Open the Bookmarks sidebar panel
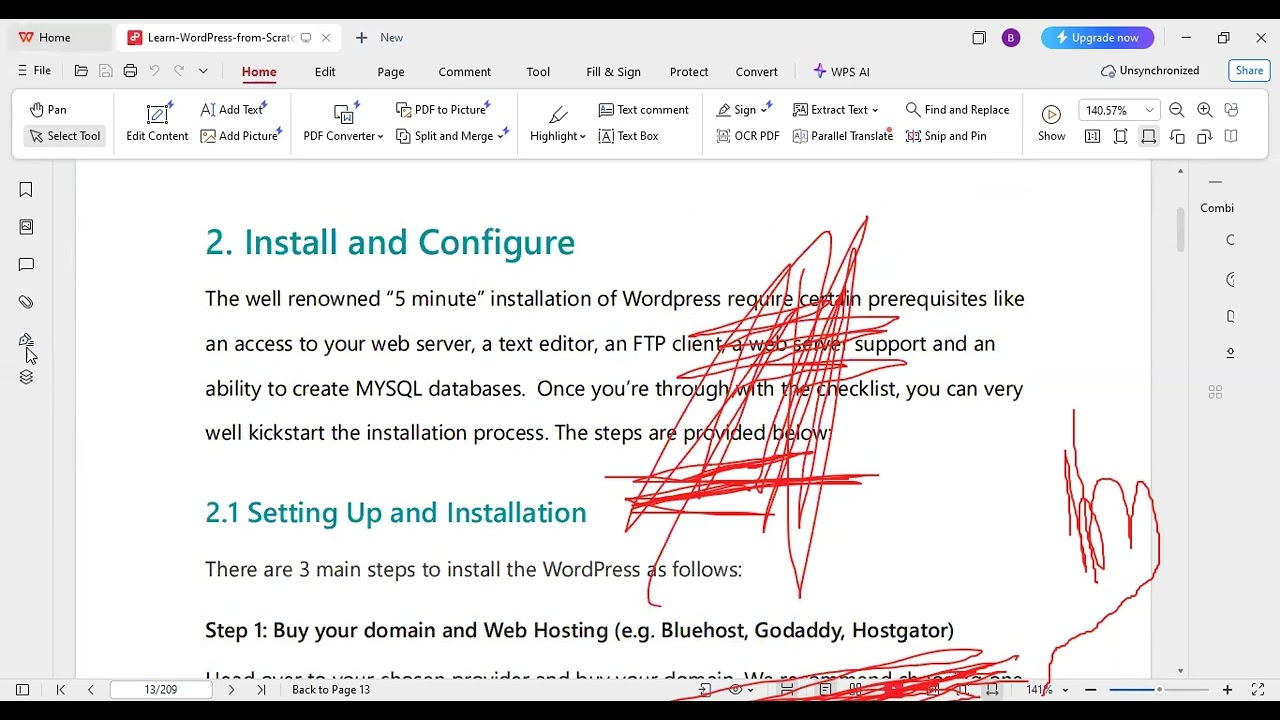This screenshot has width=1280, height=720. (26, 190)
